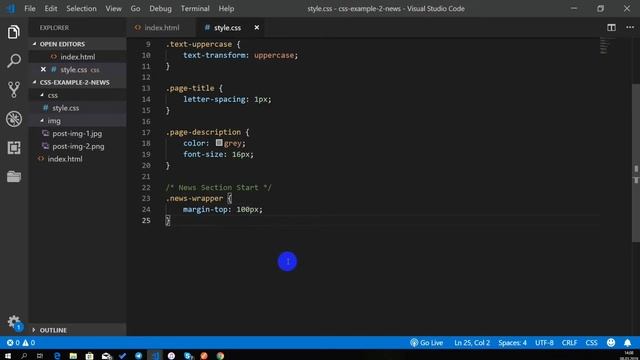Click the smiley feedback icon
Image resolution: width=640 pixels, height=360 pixels.
(x=611, y=343)
